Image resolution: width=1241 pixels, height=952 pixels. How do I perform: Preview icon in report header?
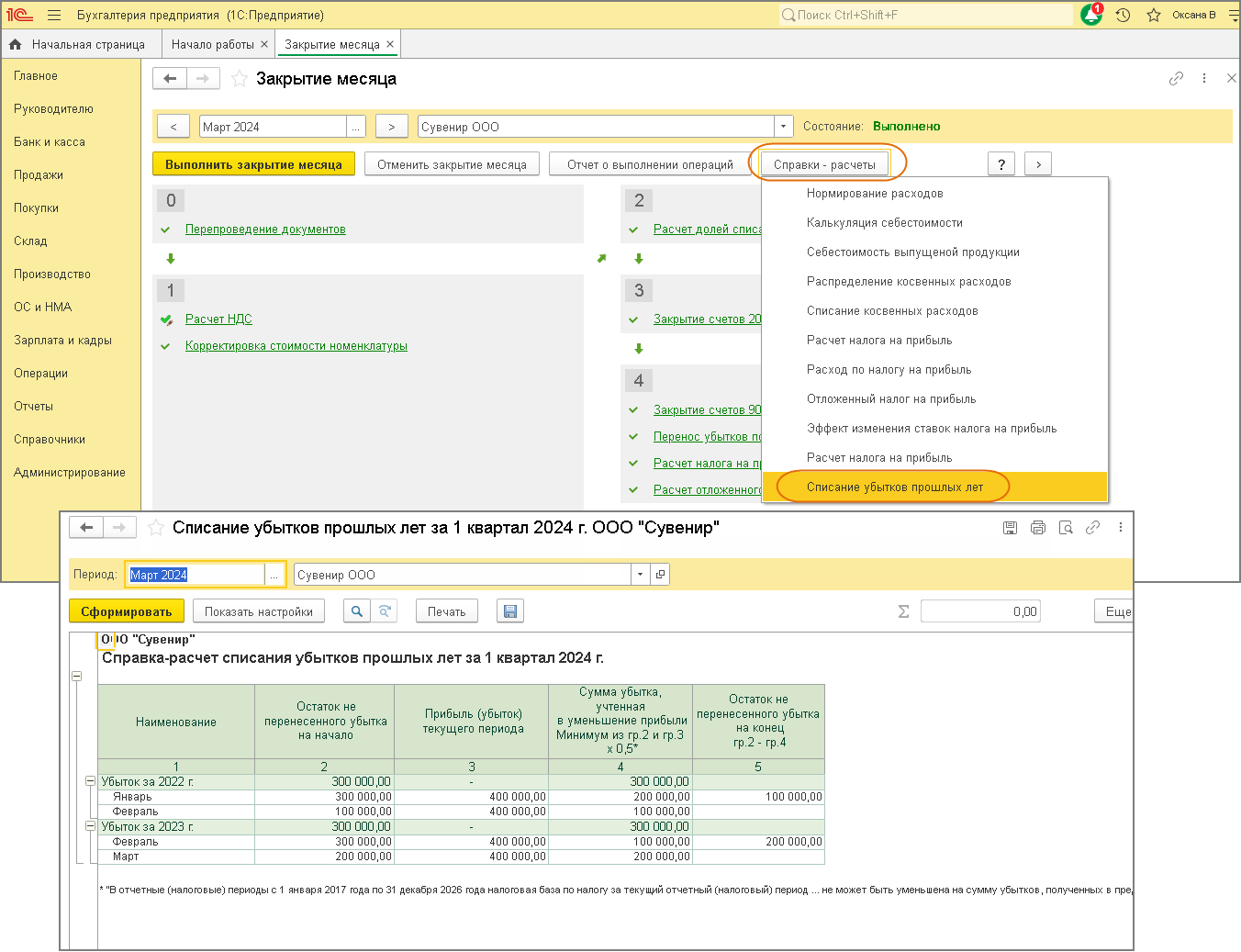click(1066, 528)
